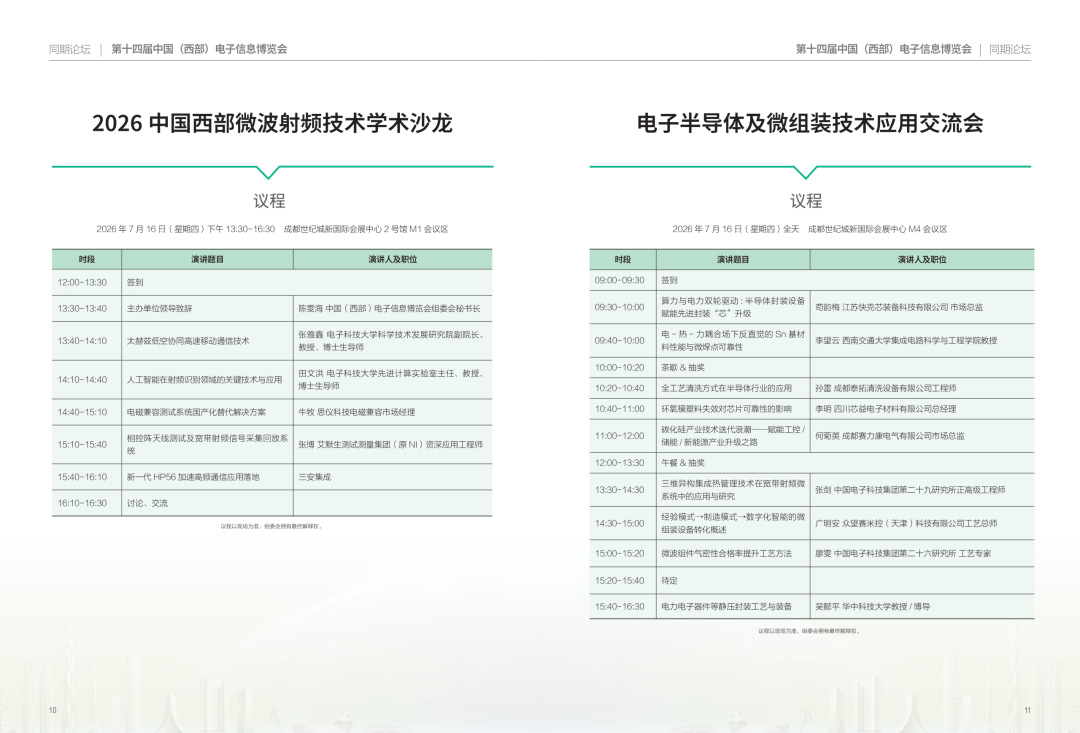Click the title "电子半导体及微组装技术应用交流会"
This screenshot has height=733, width=1080.
(810, 123)
